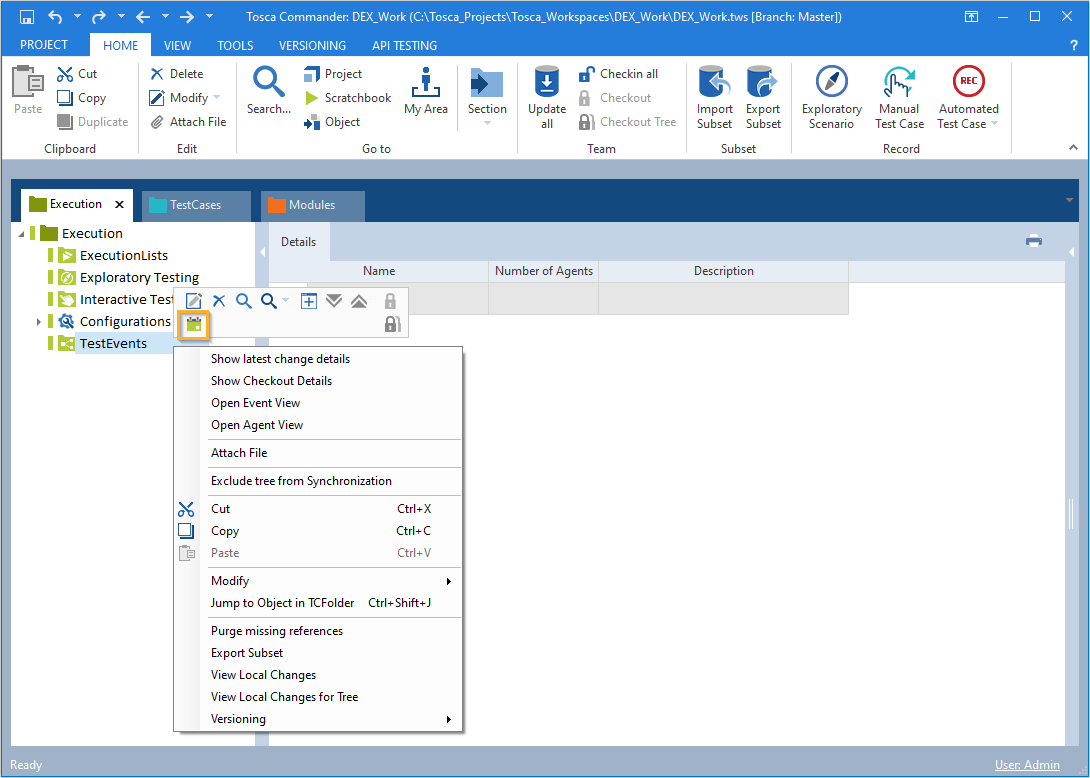Click the blue X delete icon in the mini toolbar

coord(219,301)
